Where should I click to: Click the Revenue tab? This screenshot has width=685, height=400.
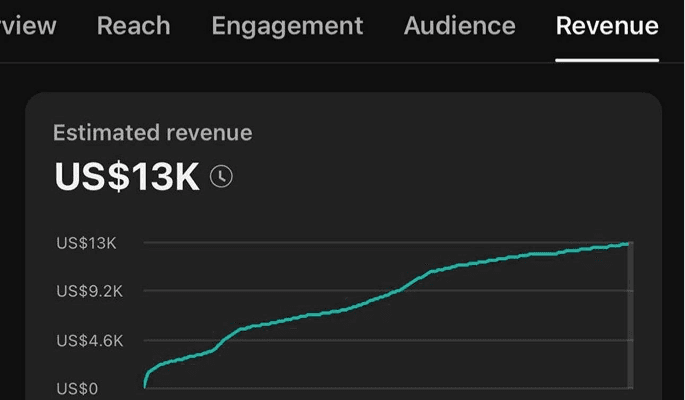(x=607, y=26)
